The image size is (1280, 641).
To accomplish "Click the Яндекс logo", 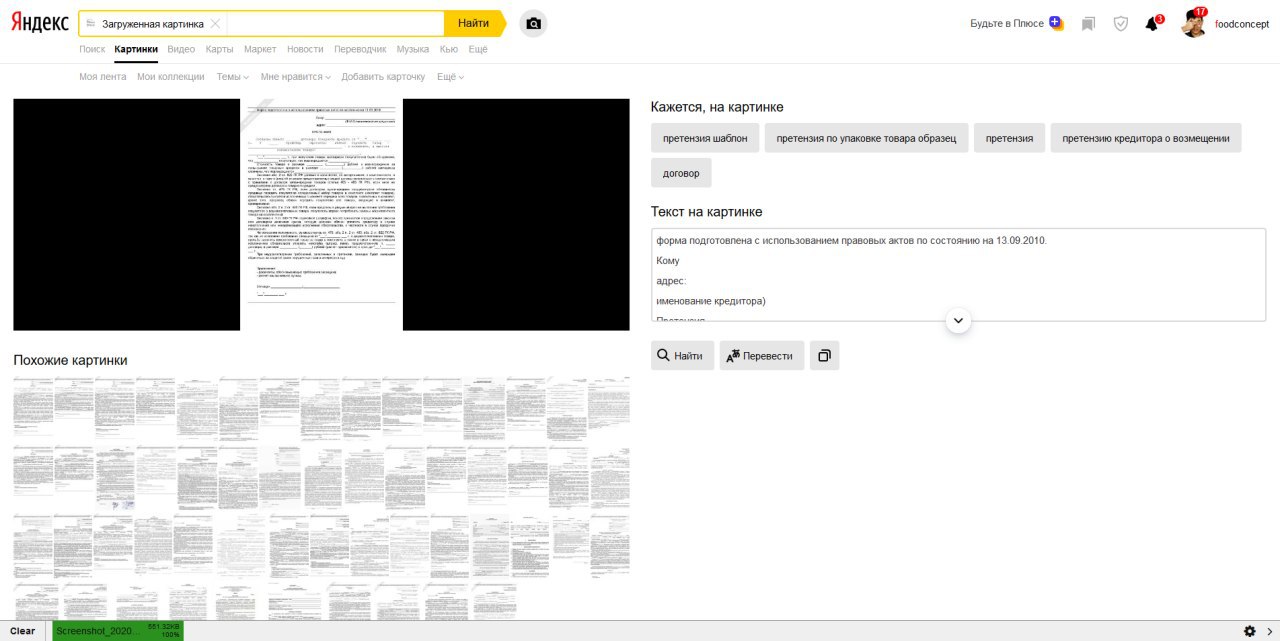I will (x=40, y=23).
